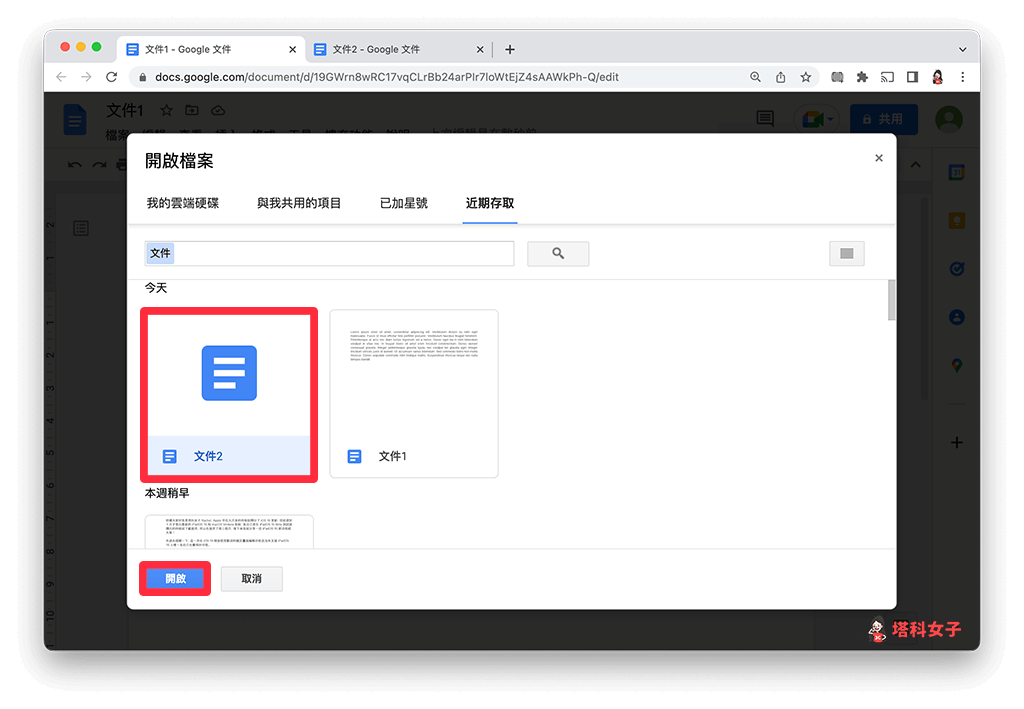Screen dimensions: 1024x709
Task: Click the search magnifier button in dialog
Action: pos(558,254)
